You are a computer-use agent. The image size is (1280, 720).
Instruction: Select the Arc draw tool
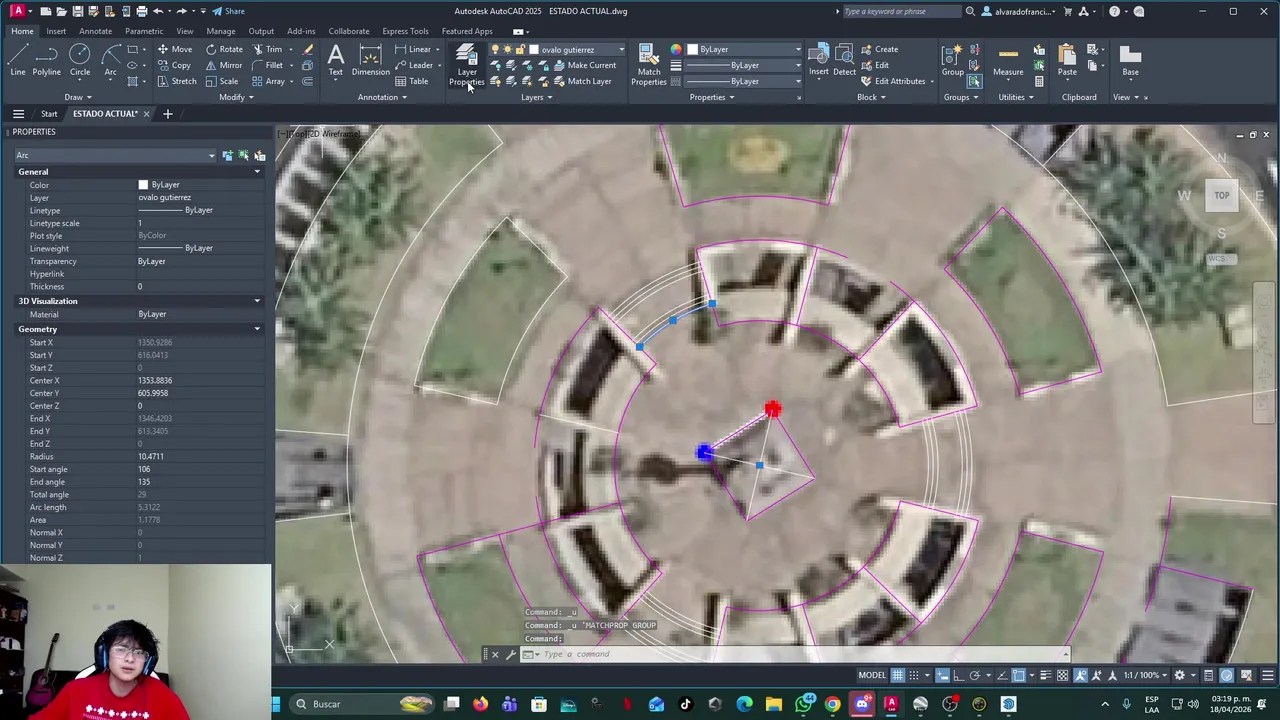(111, 60)
